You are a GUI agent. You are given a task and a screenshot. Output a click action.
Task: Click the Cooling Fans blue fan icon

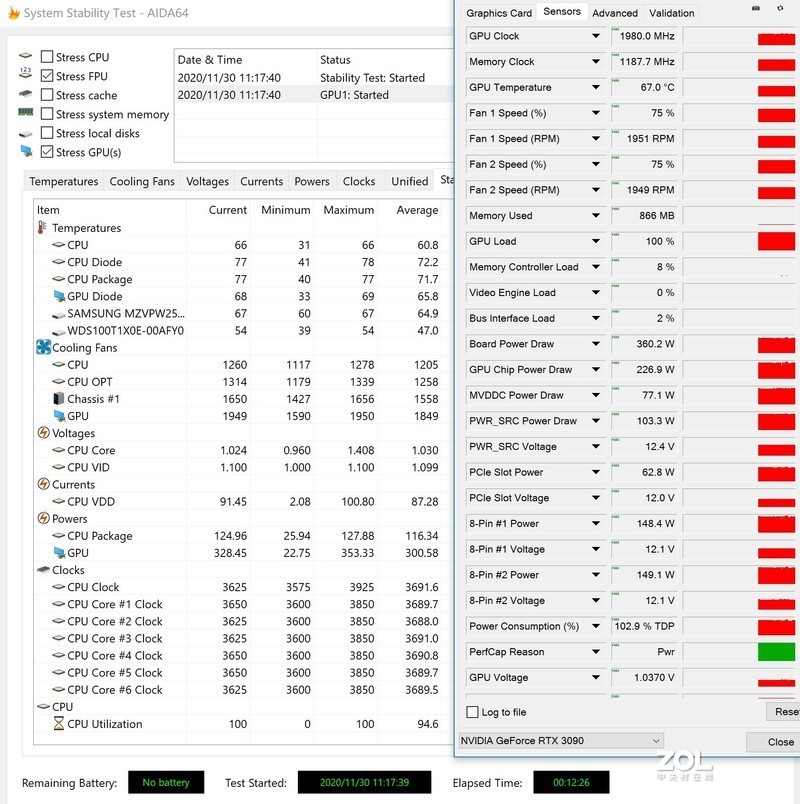pyautogui.click(x=44, y=347)
